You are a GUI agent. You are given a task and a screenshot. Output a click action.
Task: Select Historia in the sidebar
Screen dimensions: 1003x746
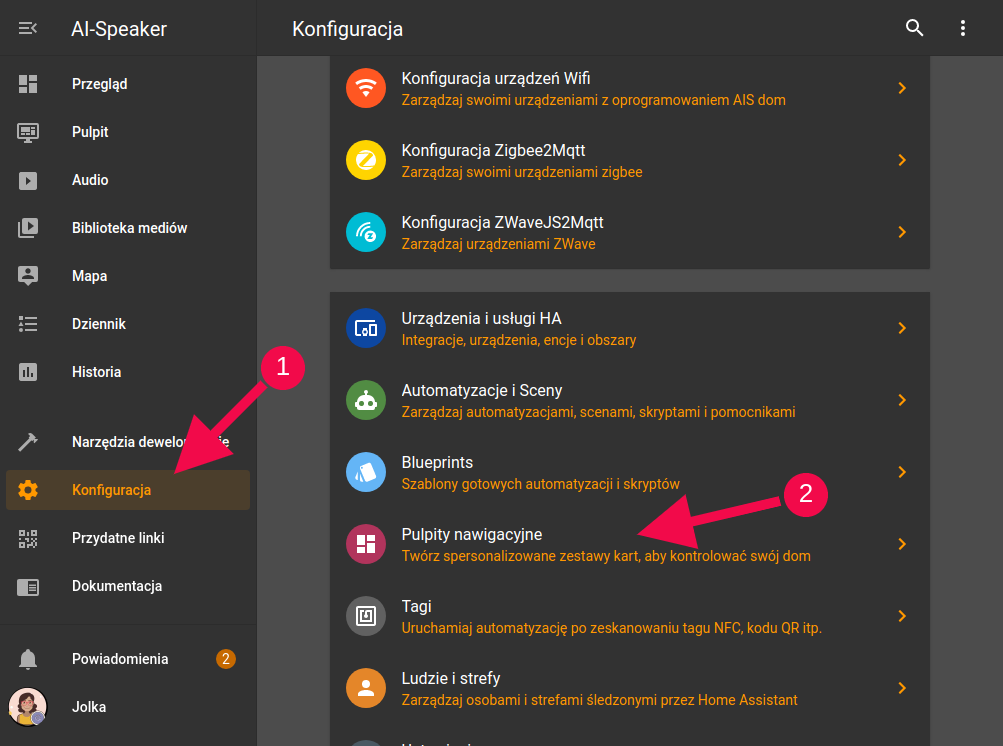(x=128, y=372)
